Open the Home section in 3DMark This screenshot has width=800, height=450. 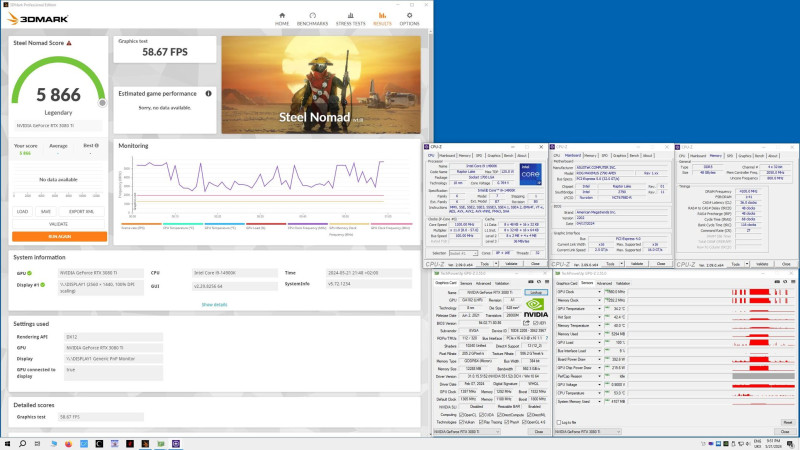point(282,19)
